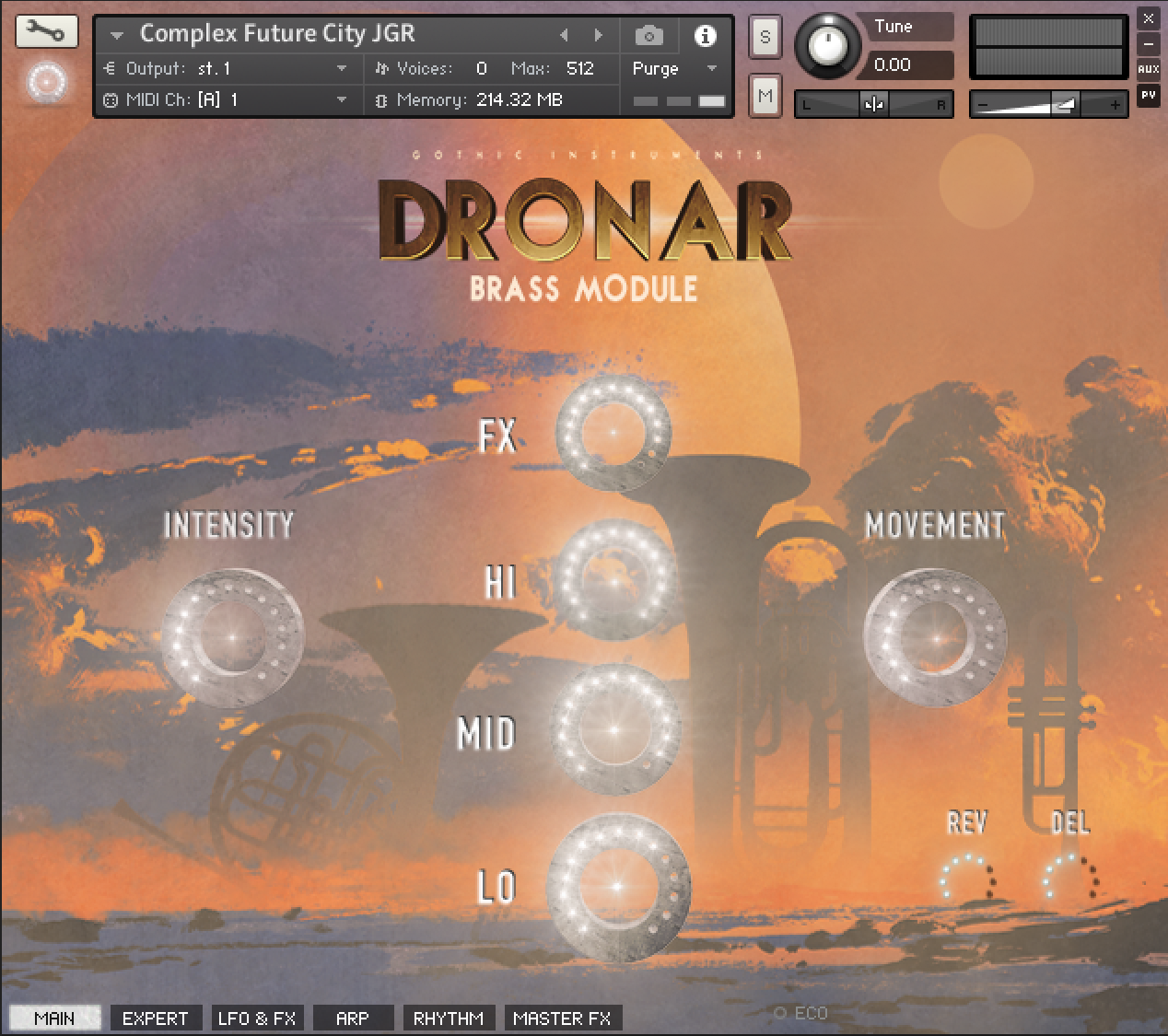Solo the instrument with the S button
The height and width of the screenshot is (1036, 1168).
coord(765,37)
